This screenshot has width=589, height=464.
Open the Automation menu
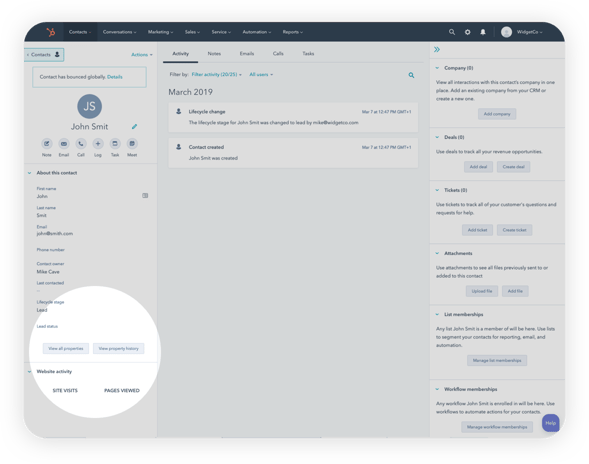pos(257,32)
